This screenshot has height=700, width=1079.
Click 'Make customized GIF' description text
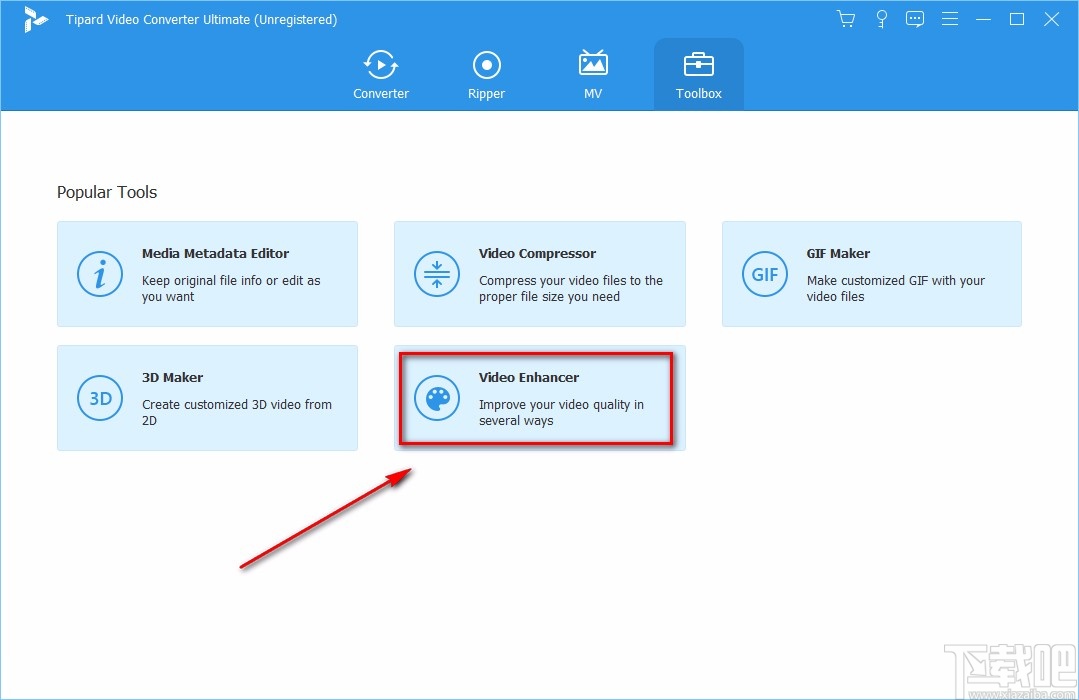[x=895, y=288]
